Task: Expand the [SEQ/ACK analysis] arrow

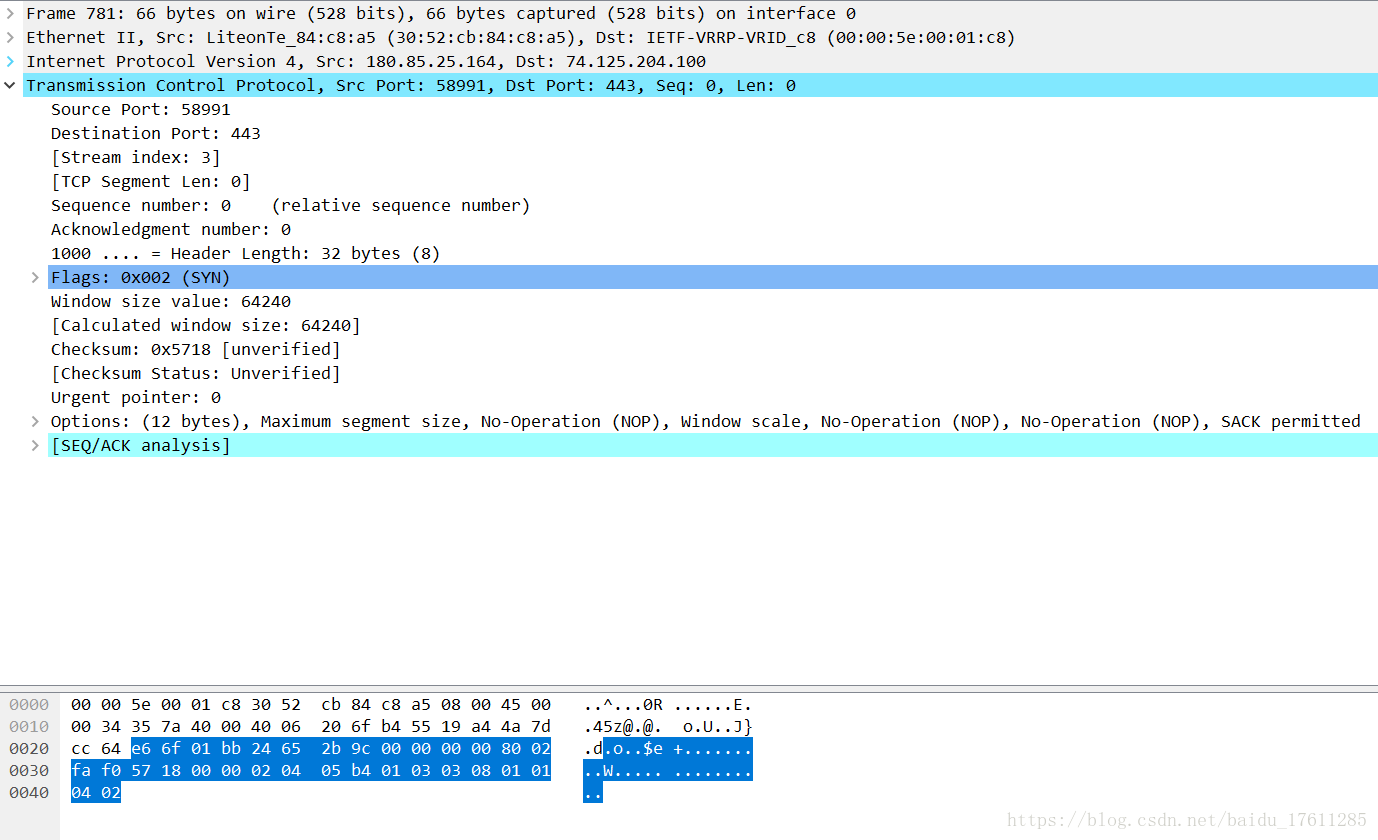Action: [x=36, y=446]
